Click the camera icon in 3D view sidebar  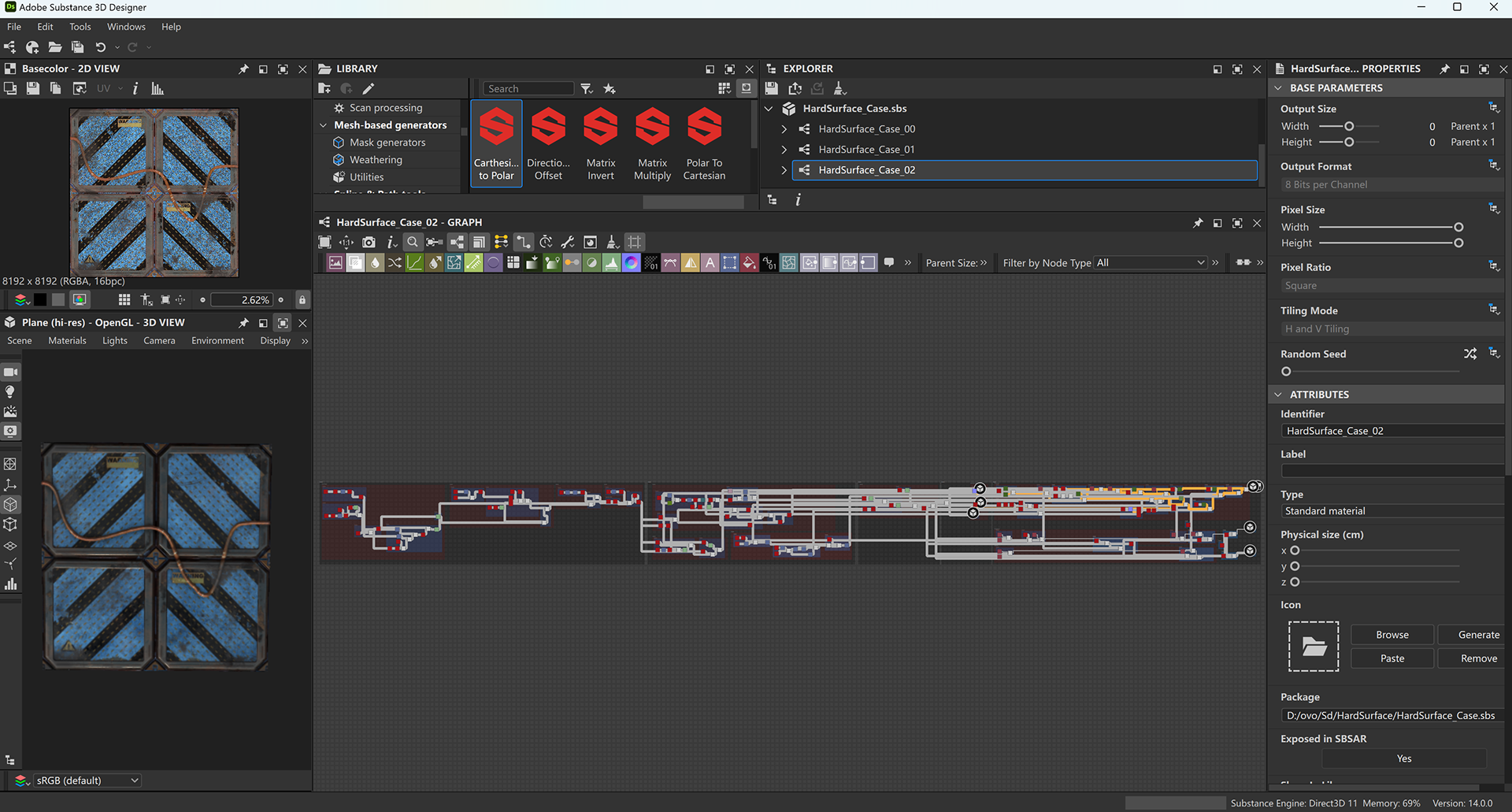coord(11,372)
